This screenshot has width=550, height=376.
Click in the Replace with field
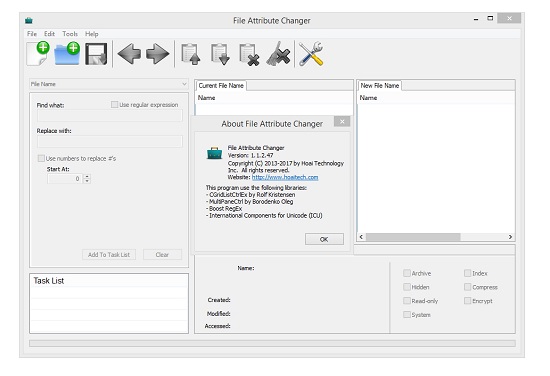109,141
